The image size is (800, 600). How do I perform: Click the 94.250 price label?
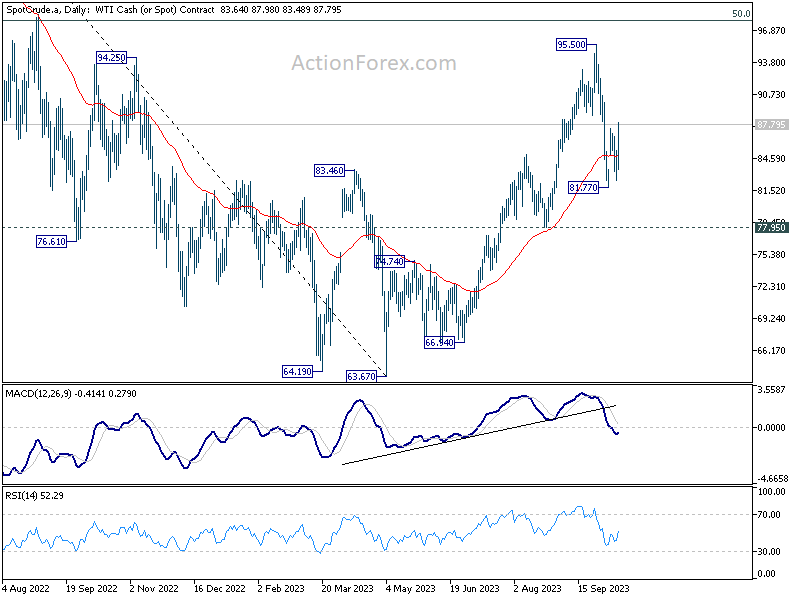tap(111, 58)
